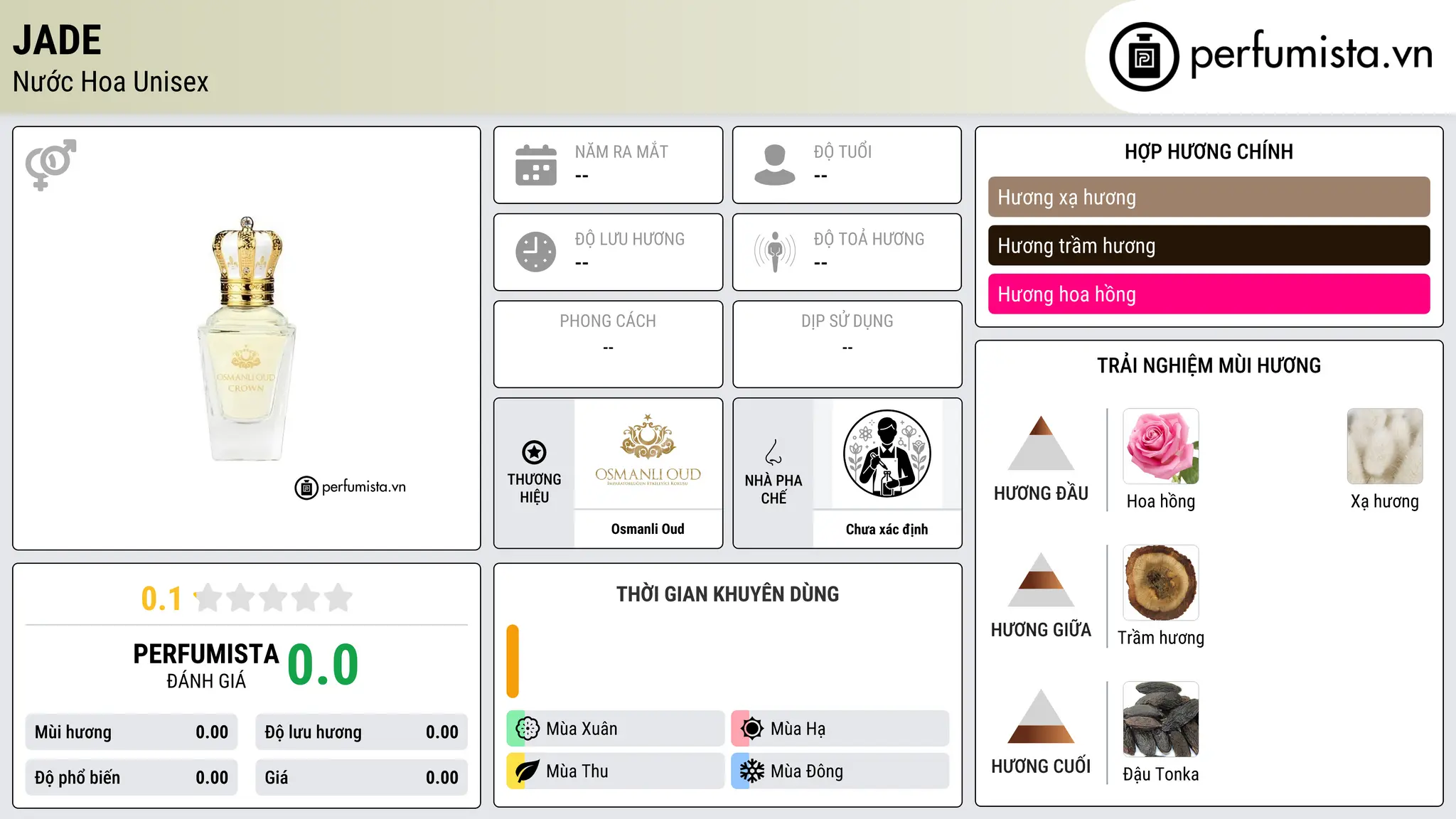Click the middle notes pyramid icon

pyautogui.click(x=1041, y=579)
